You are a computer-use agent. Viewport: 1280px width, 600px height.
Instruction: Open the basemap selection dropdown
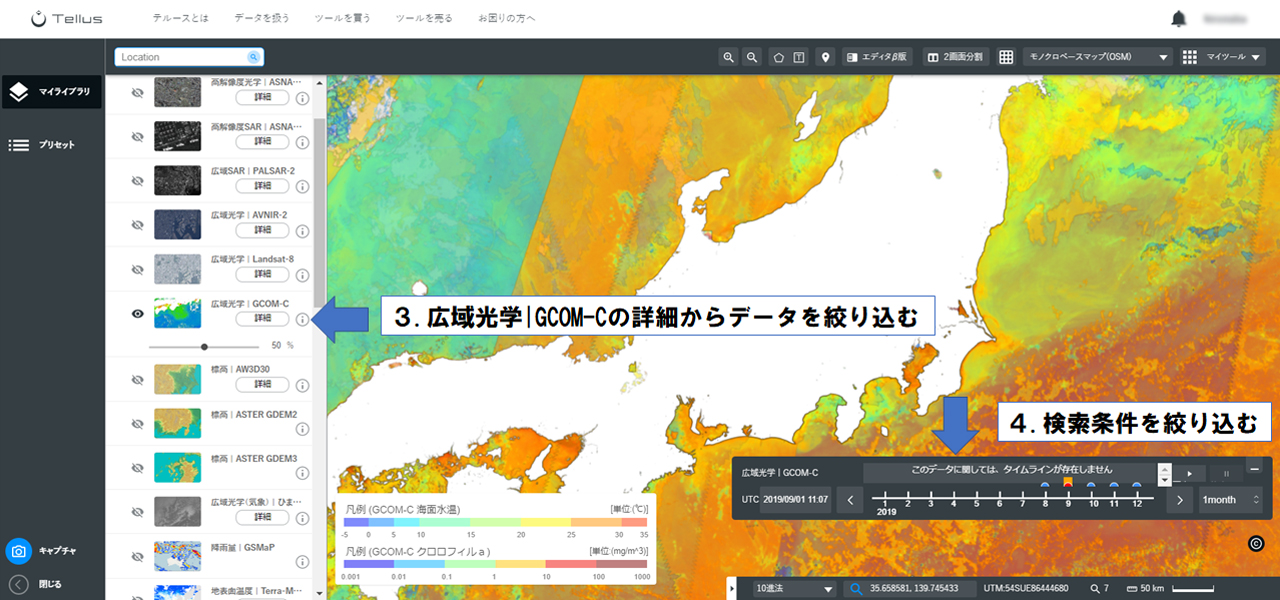[1097, 57]
